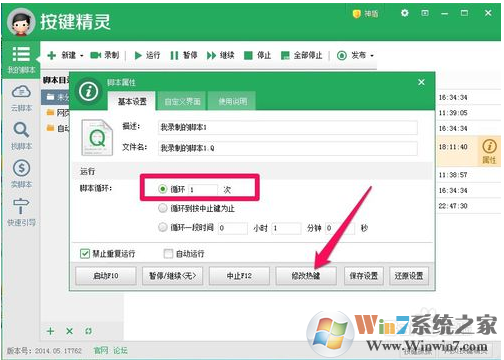504x360 pixels.
Task: Close the 脚本属性 dialog
Action: click(421, 82)
